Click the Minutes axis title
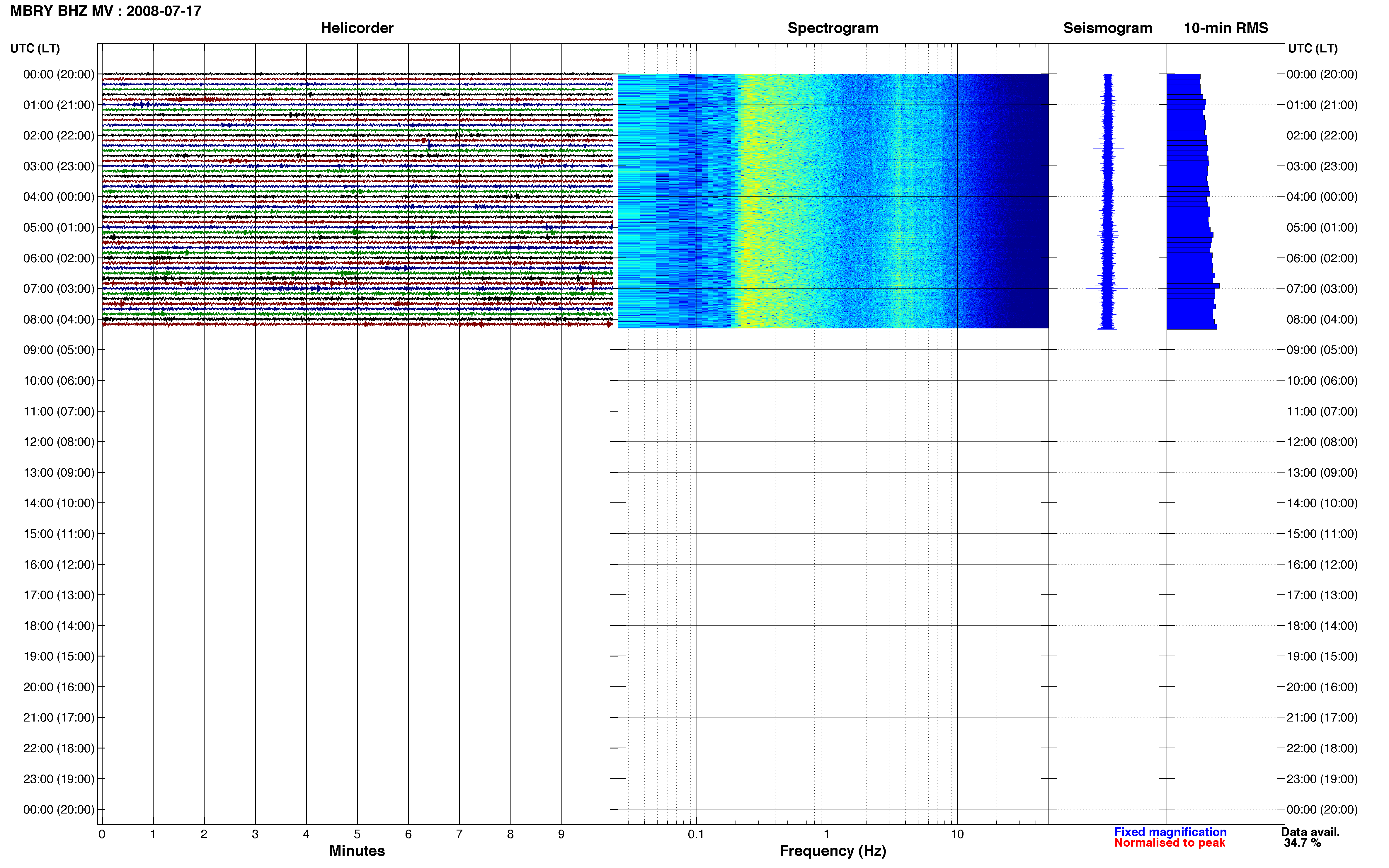1389x868 pixels. pos(357,851)
